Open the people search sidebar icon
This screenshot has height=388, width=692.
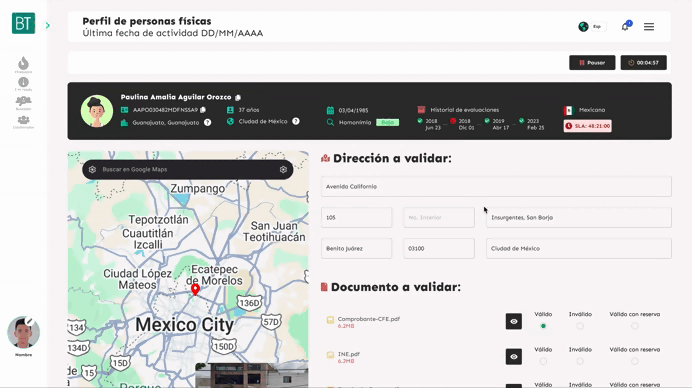[x=23, y=101]
